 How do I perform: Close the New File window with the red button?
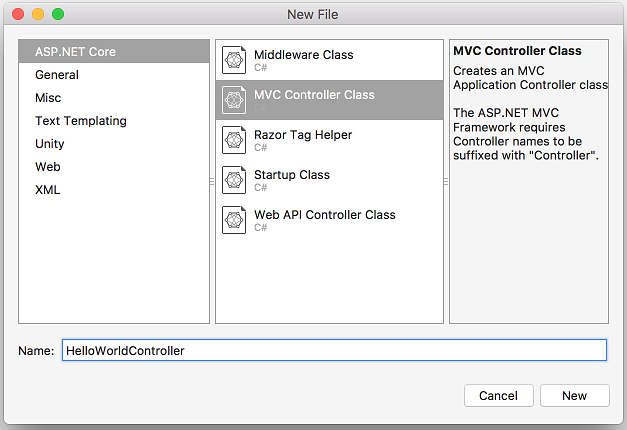[x=18, y=14]
